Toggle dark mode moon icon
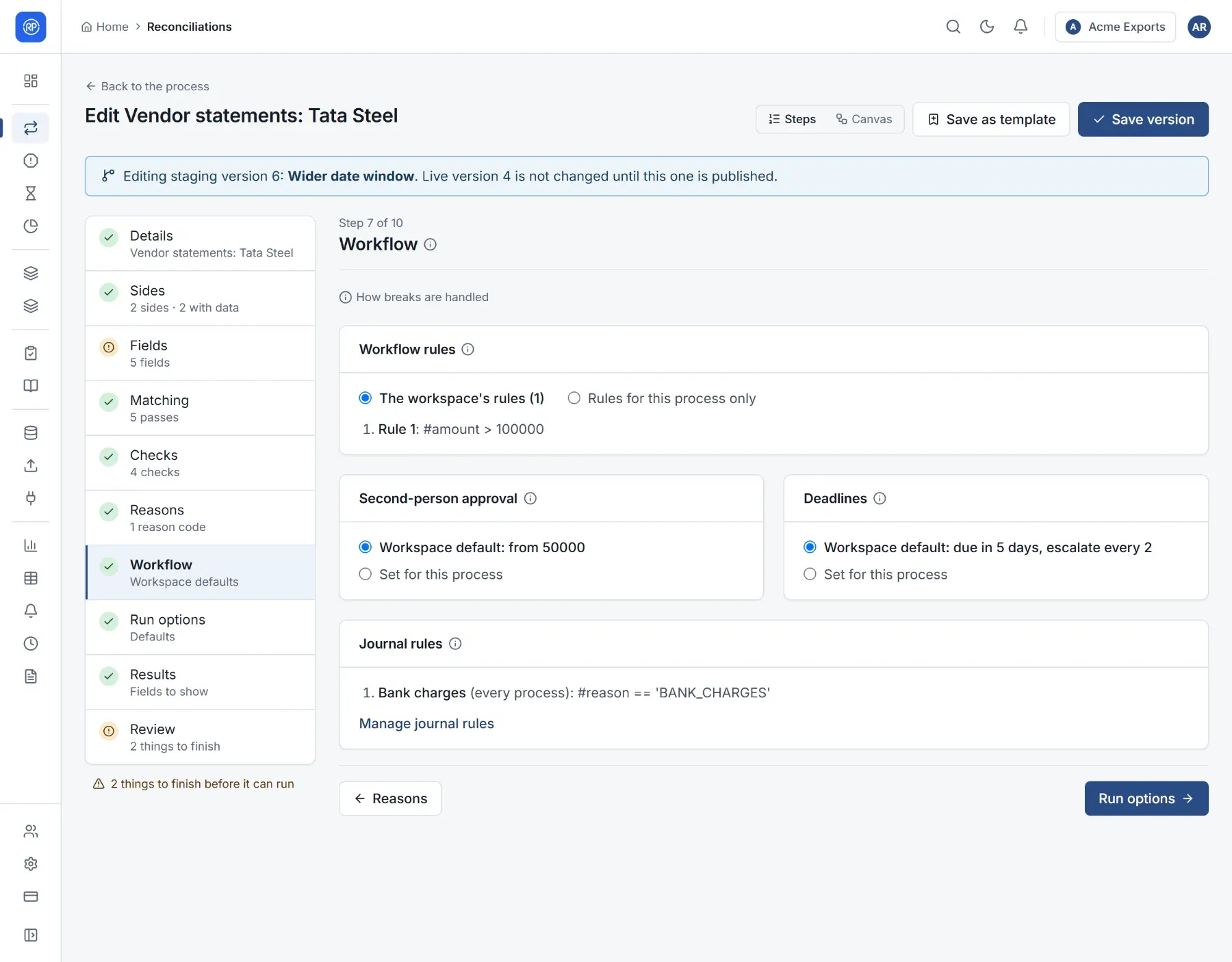This screenshot has height=962, width=1232. pyautogui.click(x=986, y=27)
